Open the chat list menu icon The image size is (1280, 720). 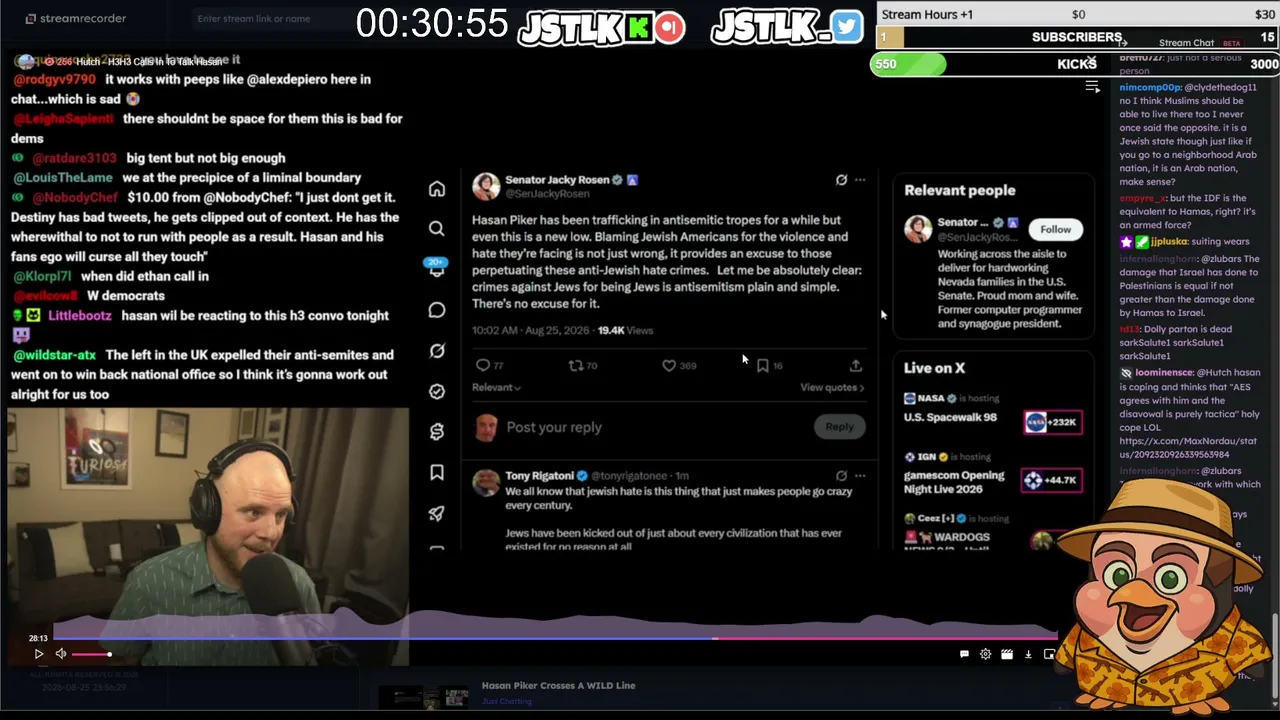click(x=1093, y=87)
